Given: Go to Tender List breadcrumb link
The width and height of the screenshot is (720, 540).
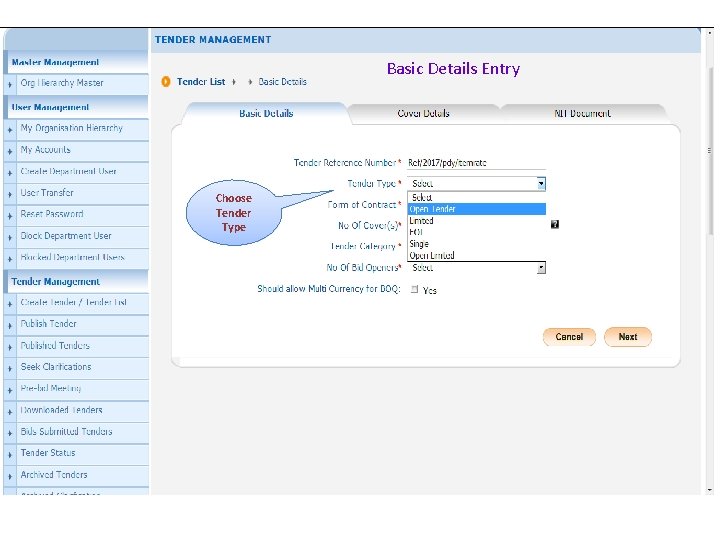Looking at the screenshot, I should pos(201,82).
